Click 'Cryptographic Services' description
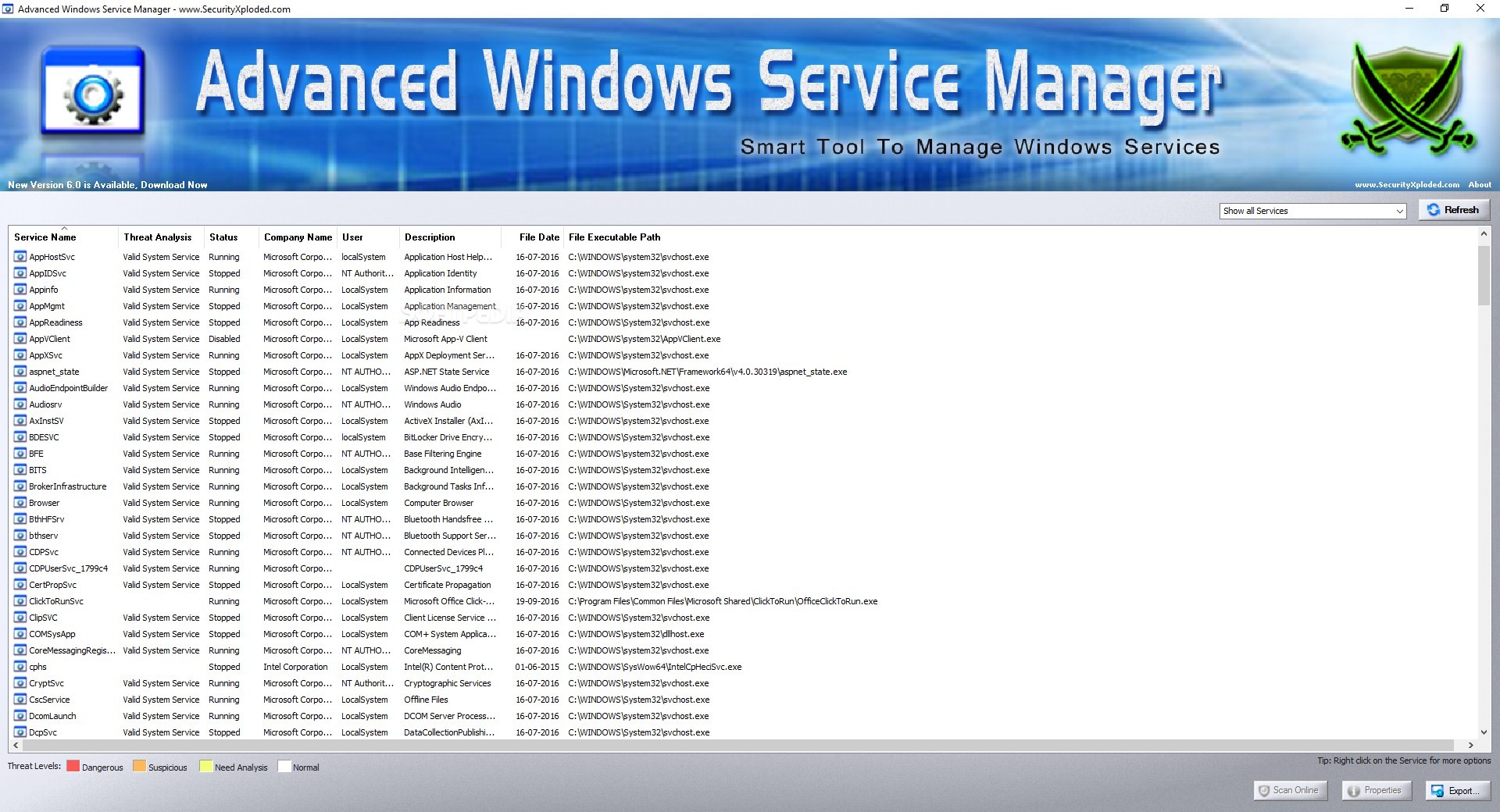This screenshot has width=1500, height=812. pos(447,683)
